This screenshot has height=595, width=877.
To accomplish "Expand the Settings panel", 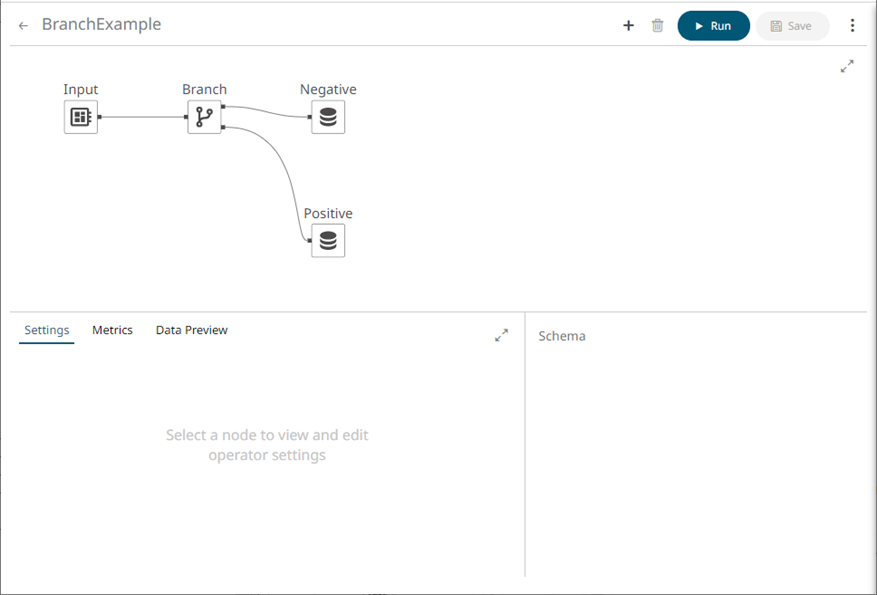I will tap(501, 336).
